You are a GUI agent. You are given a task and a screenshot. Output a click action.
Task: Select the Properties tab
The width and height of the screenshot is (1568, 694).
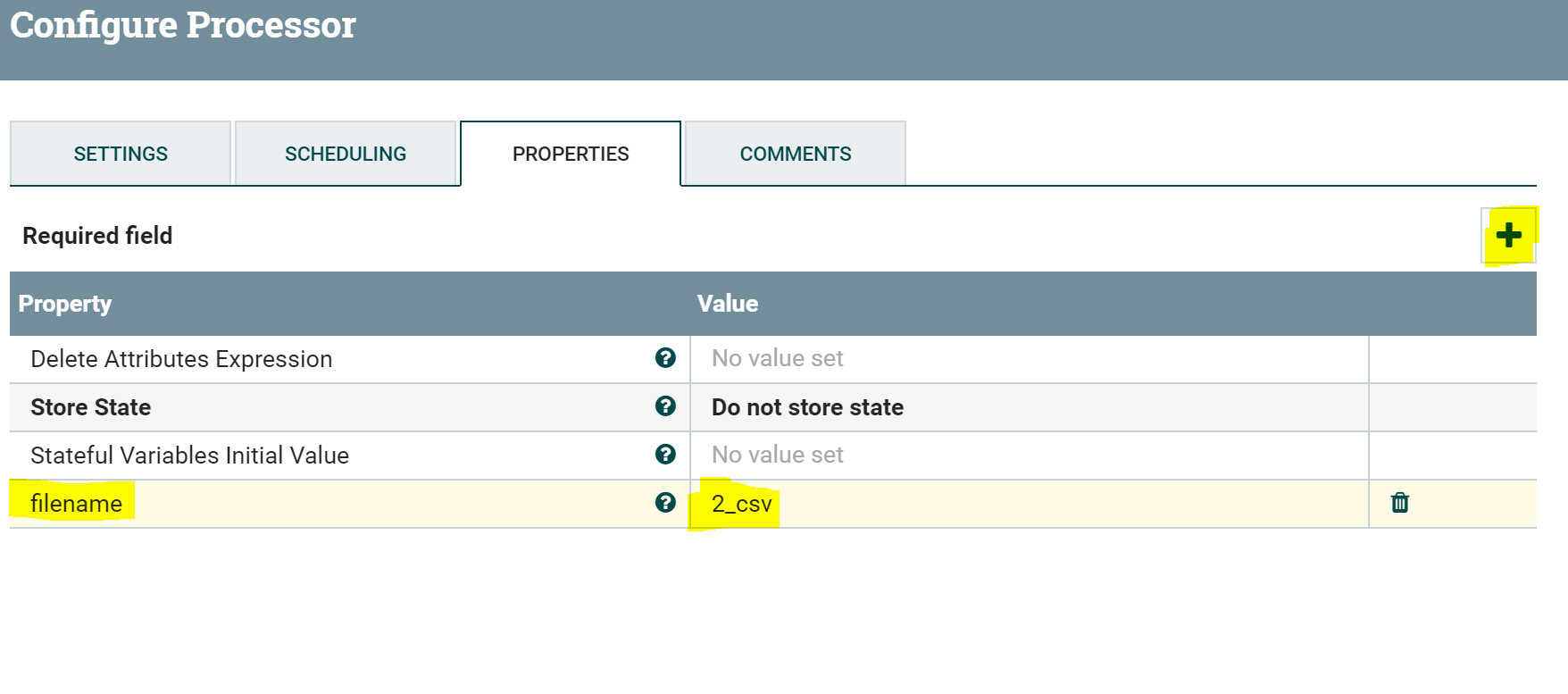(x=571, y=154)
